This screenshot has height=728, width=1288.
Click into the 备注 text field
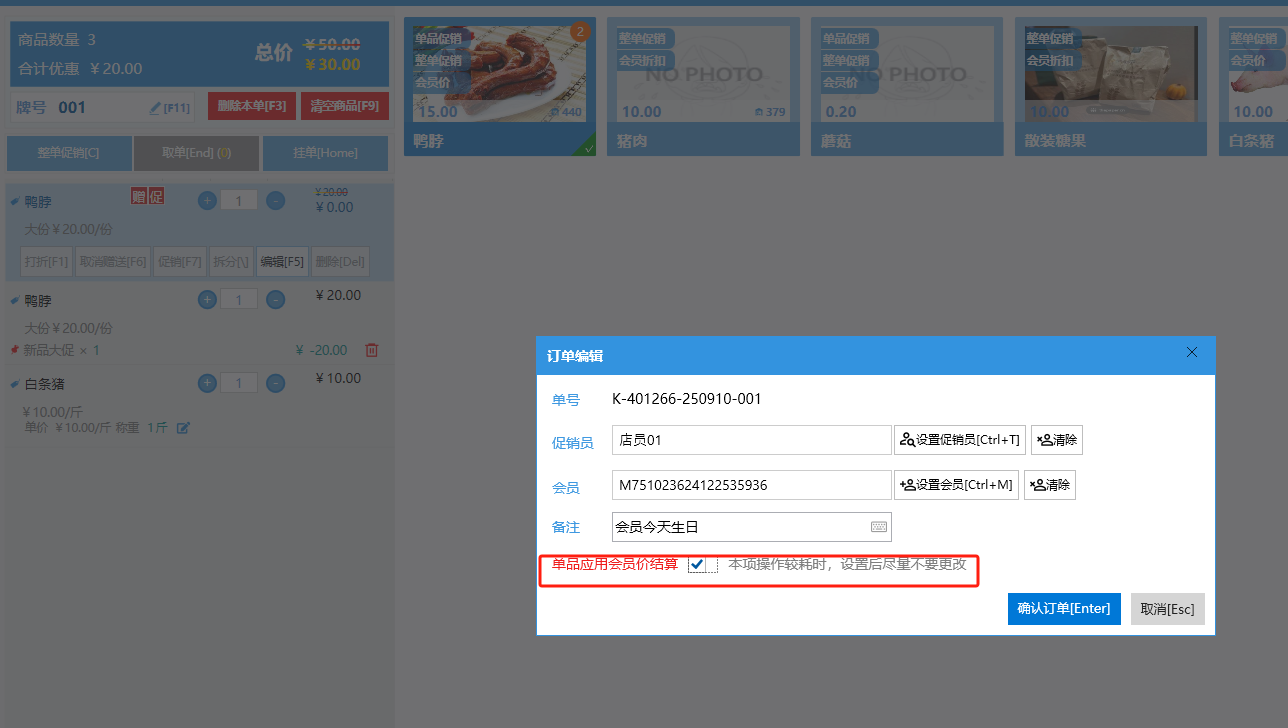pos(738,527)
